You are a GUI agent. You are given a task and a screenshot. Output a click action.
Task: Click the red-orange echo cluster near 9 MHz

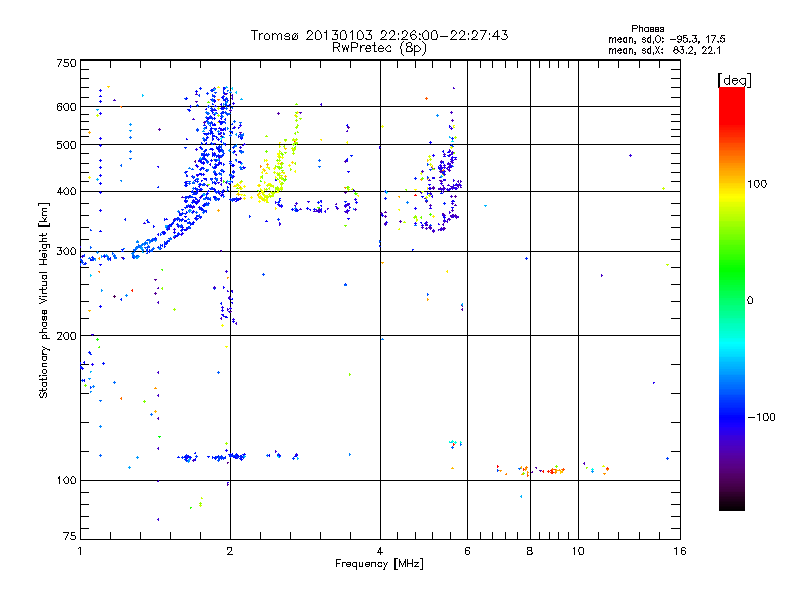pyautogui.click(x=554, y=471)
